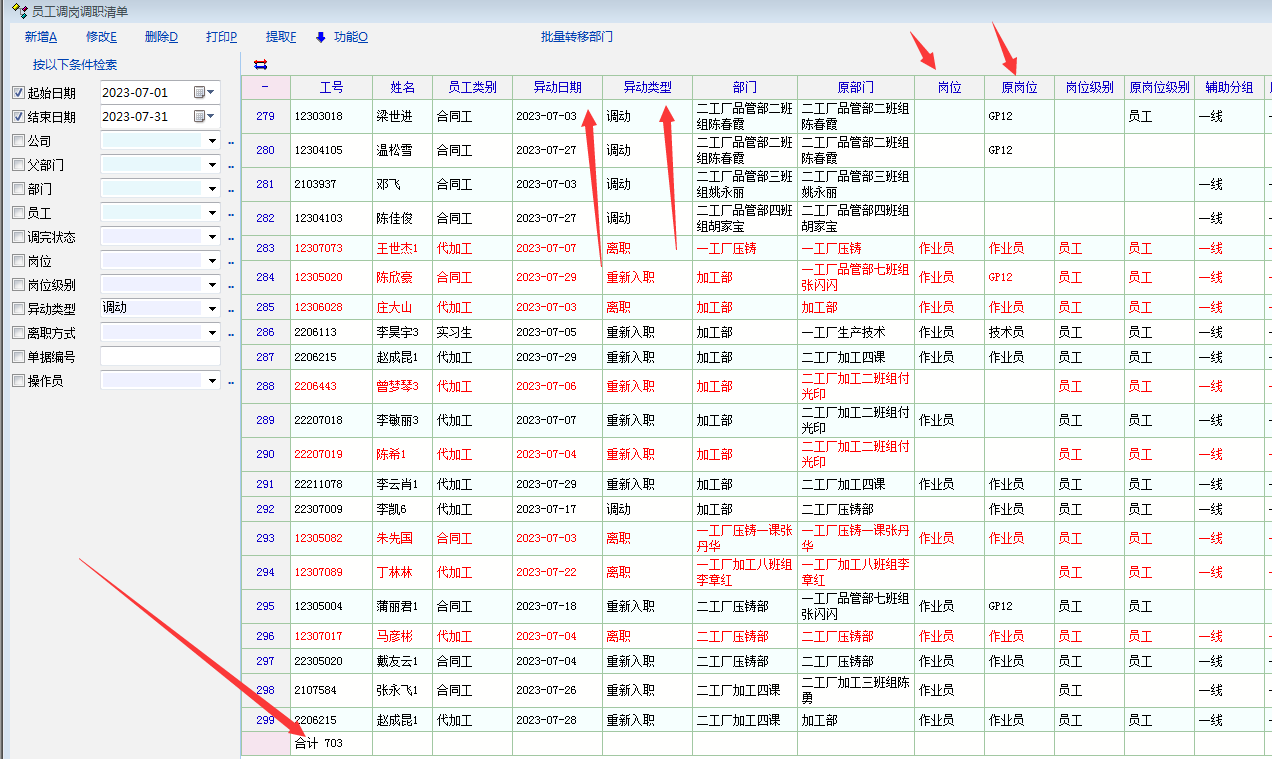The height and width of the screenshot is (759, 1272).
Task: Click the small browse dots next to 公司
Action: [230, 142]
